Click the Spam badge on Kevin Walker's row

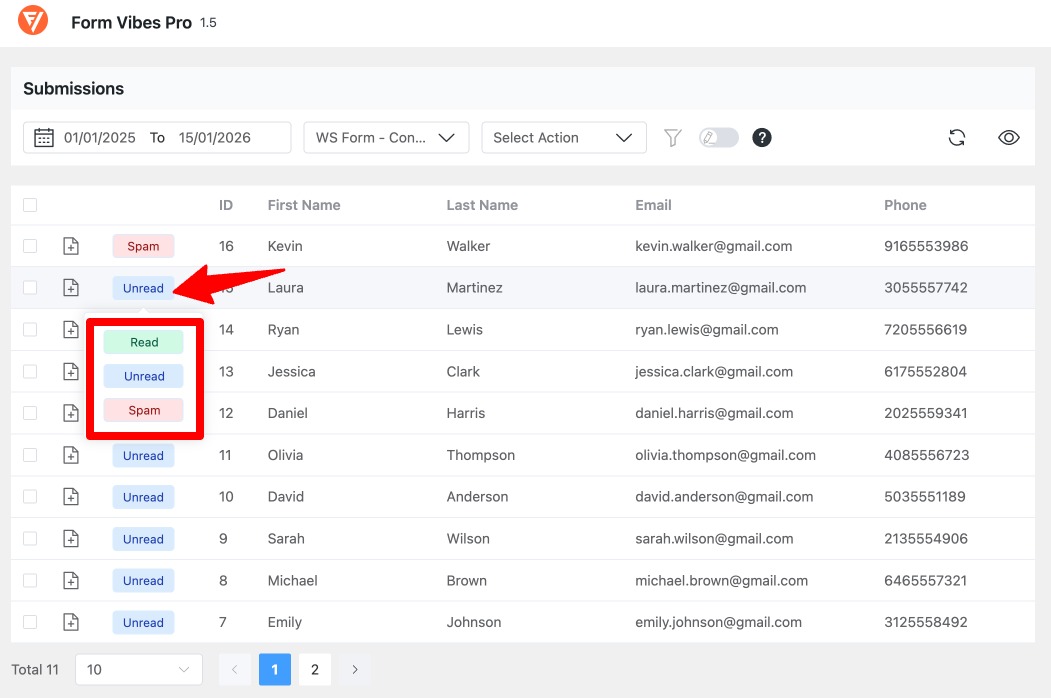[x=143, y=245]
